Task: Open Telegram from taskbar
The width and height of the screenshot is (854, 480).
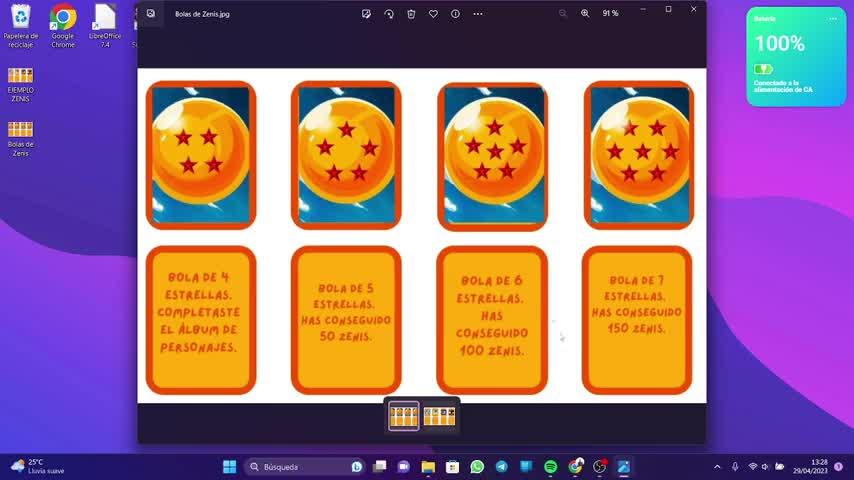Action: pyautogui.click(x=501, y=467)
